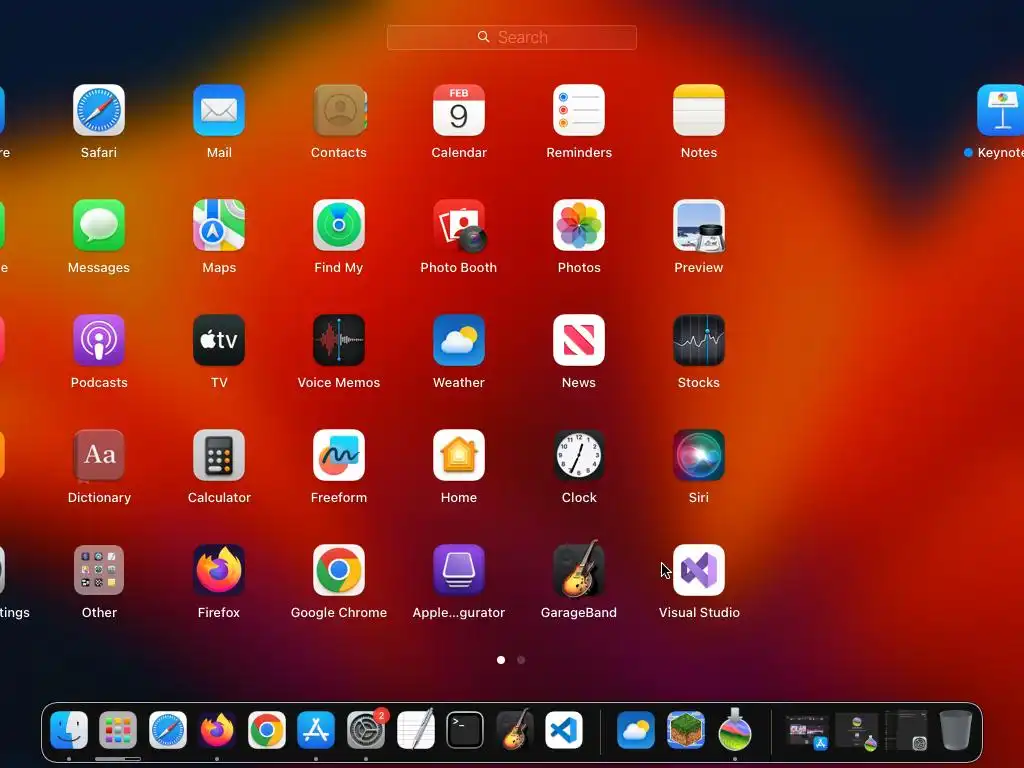Launch Voice Memos
Viewport: 1024px width, 768px height.
click(x=339, y=340)
